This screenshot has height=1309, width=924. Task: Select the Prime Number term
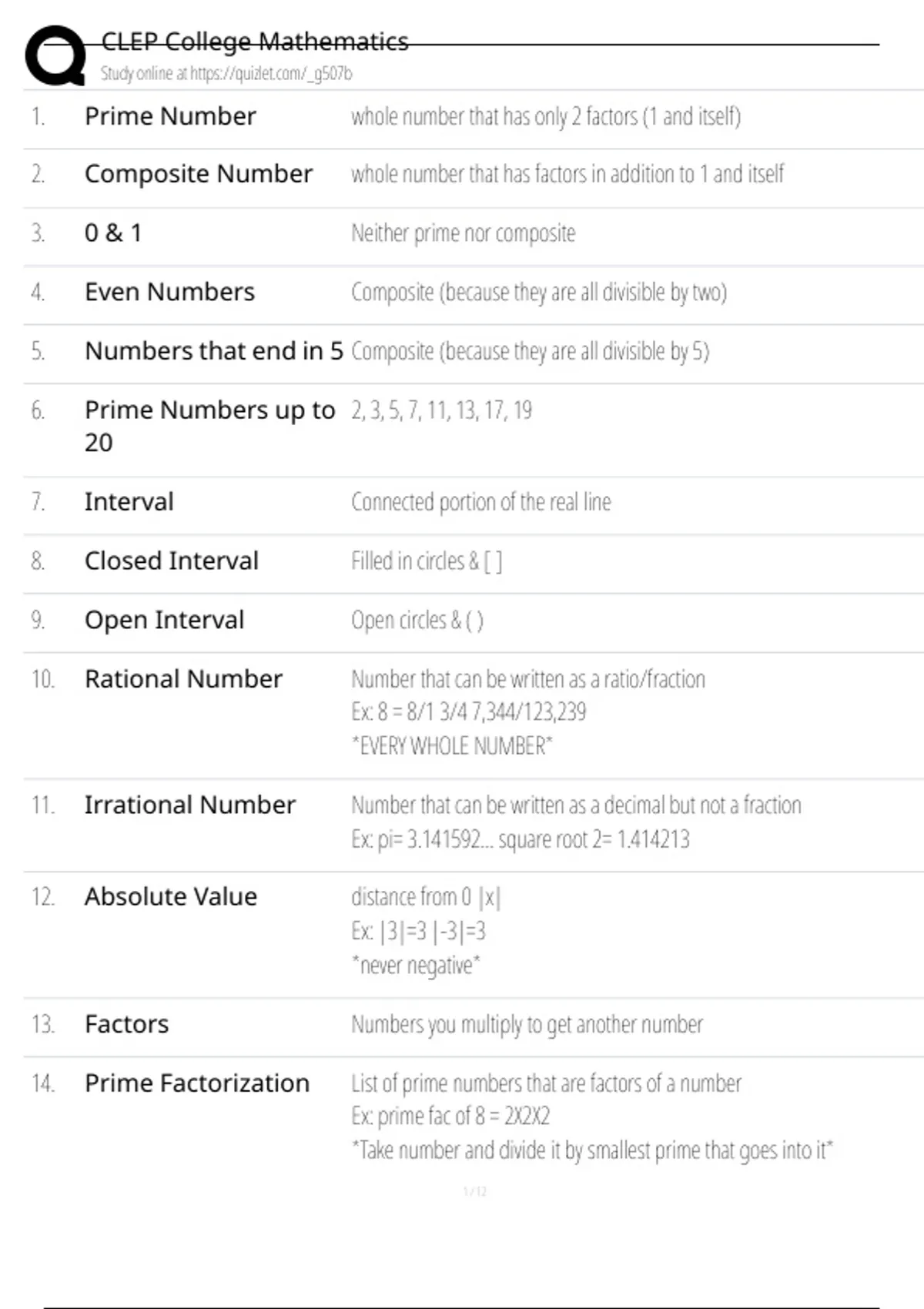tap(170, 116)
